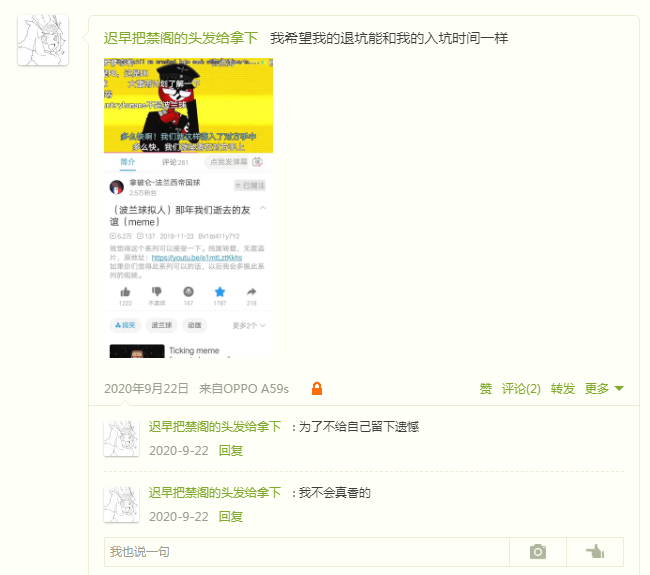
Task: Open the post's screenshot image
Action: click(x=189, y=208)
